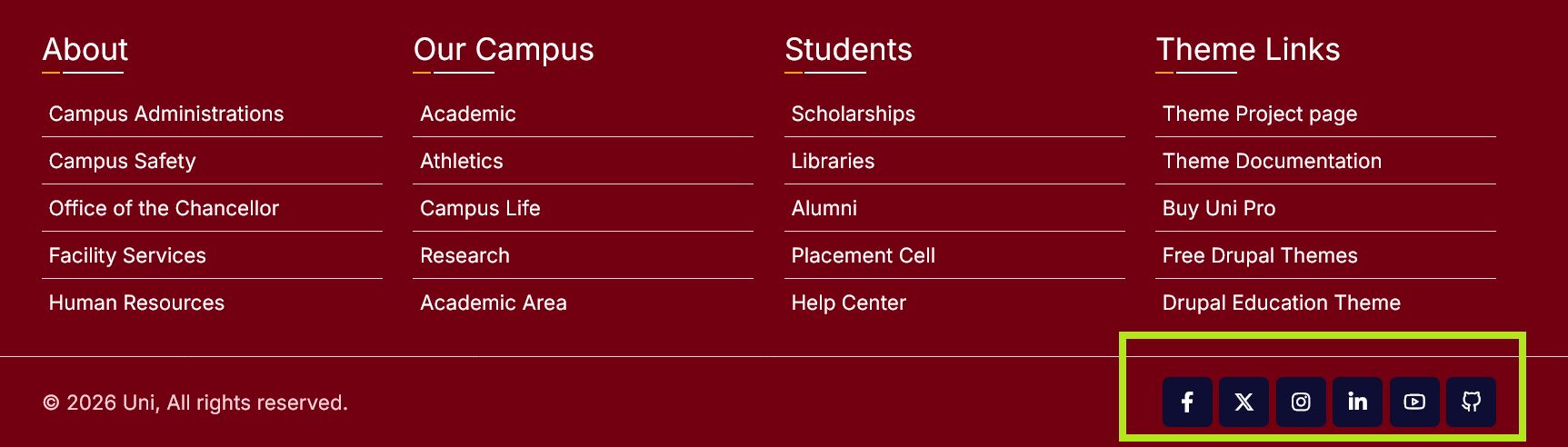The image size is (1568, 447).
Task: Click the Research link
Action: (464, 255)
